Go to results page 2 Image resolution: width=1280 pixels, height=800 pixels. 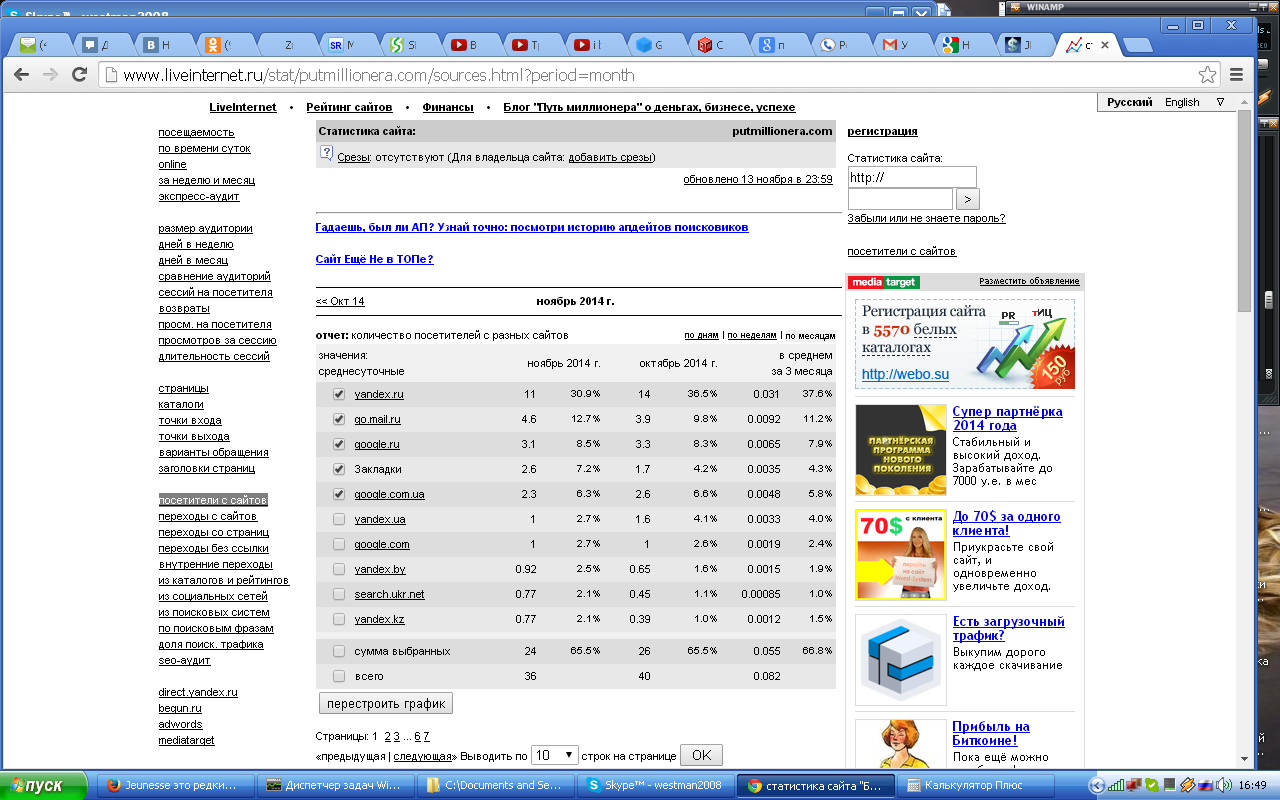pos(386,736)
